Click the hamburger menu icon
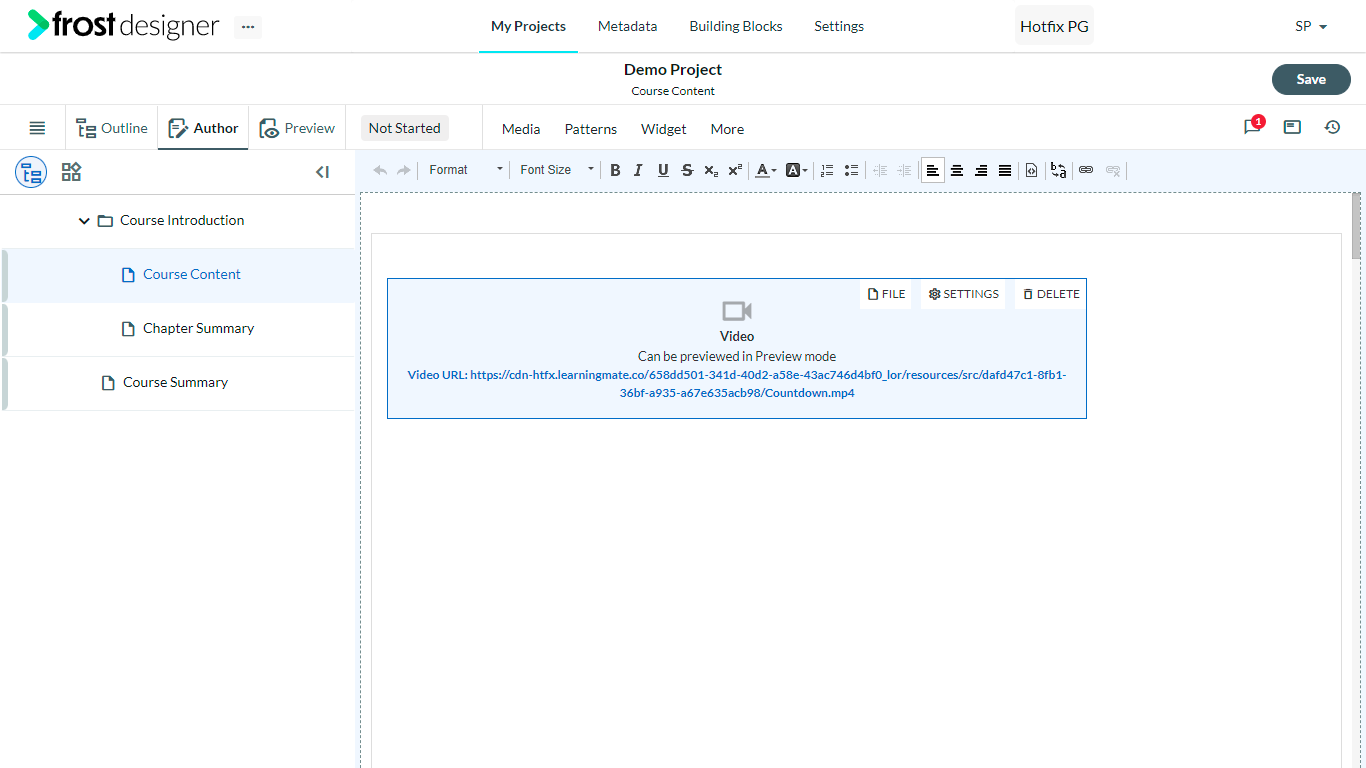This screenshot has height=768, width=1366. (x=37, y=128)
